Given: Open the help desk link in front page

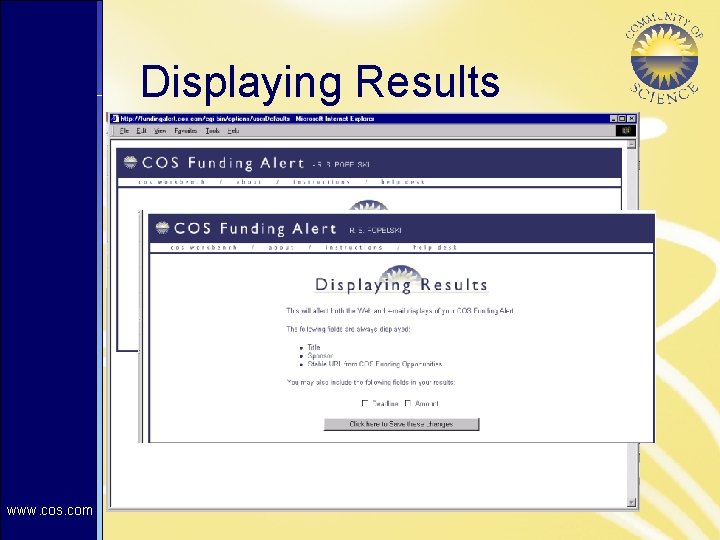Looking at the screenshot, I should [435, 248].
